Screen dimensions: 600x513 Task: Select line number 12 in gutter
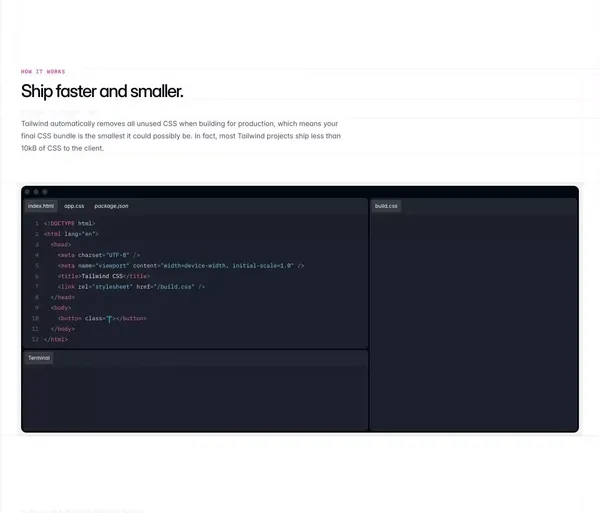[35, 339]
